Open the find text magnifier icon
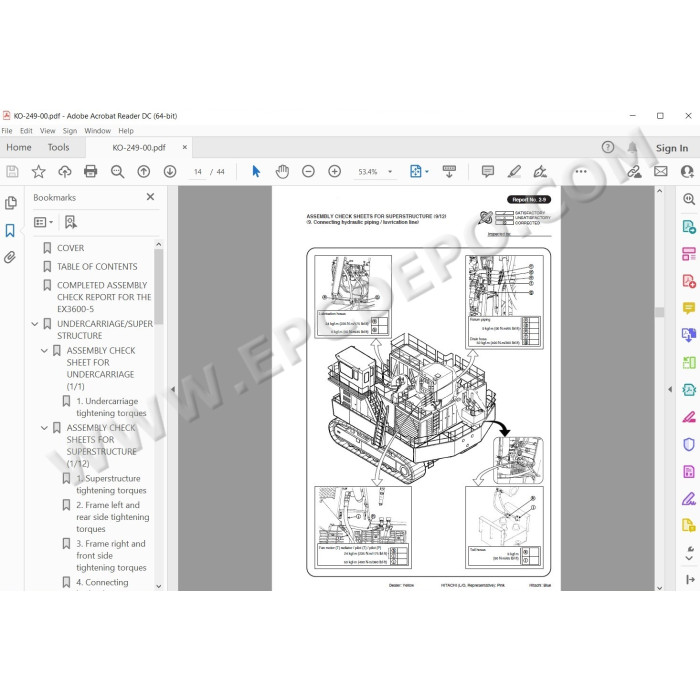 117,171
